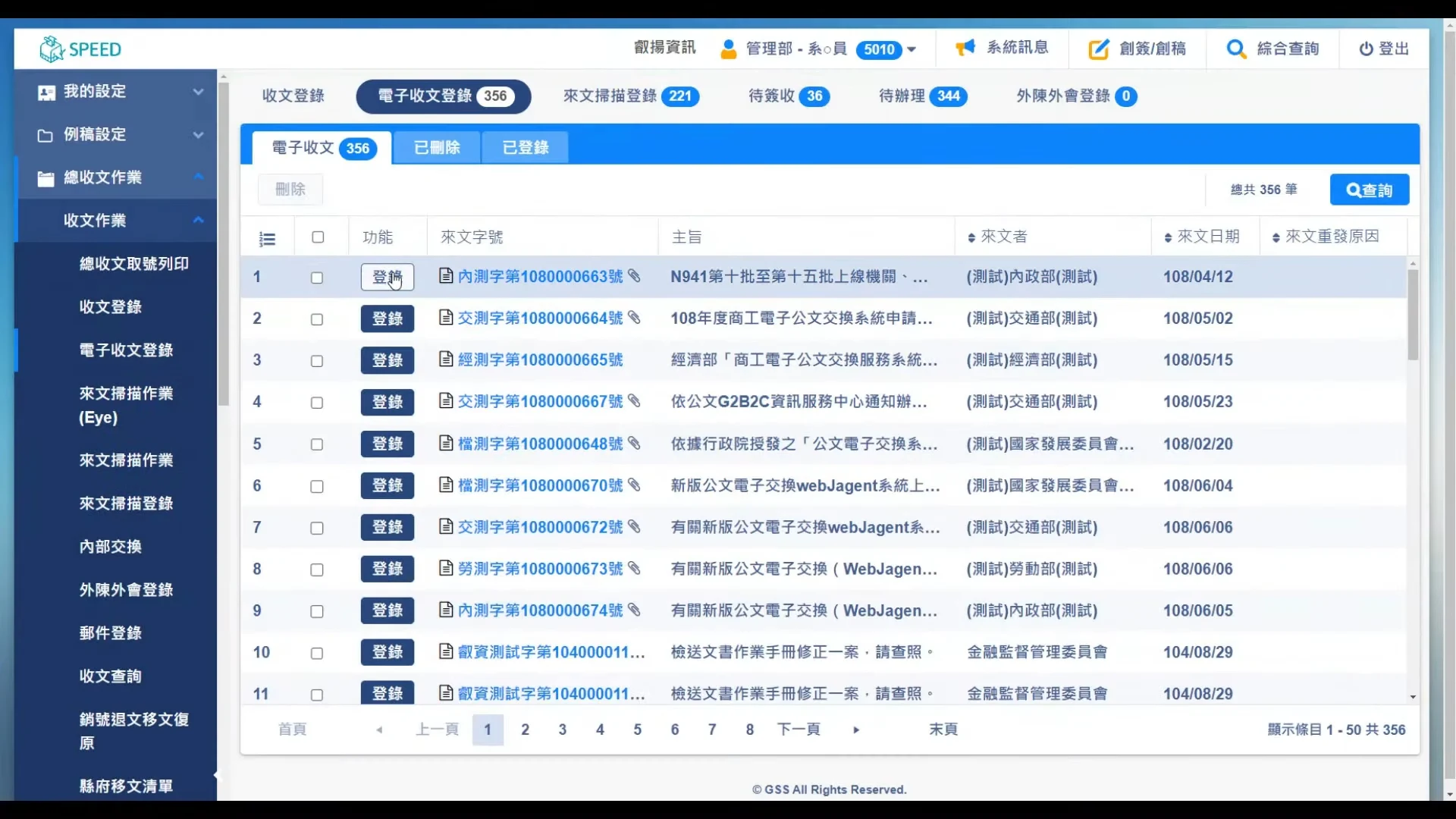Expand the 我的設定 sidebar menu
1456x819 pixels.
point(198,92)
